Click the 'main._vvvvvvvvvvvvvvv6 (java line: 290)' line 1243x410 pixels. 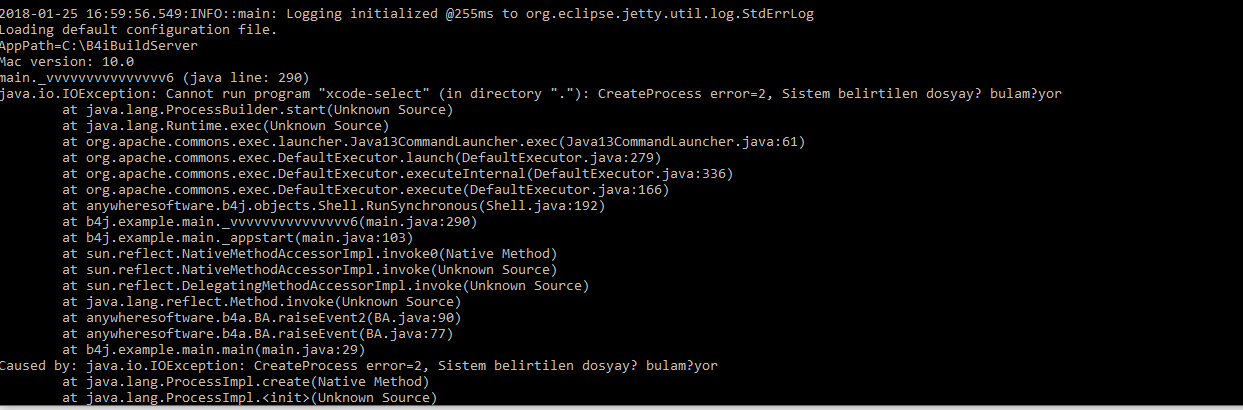point(155,77)
